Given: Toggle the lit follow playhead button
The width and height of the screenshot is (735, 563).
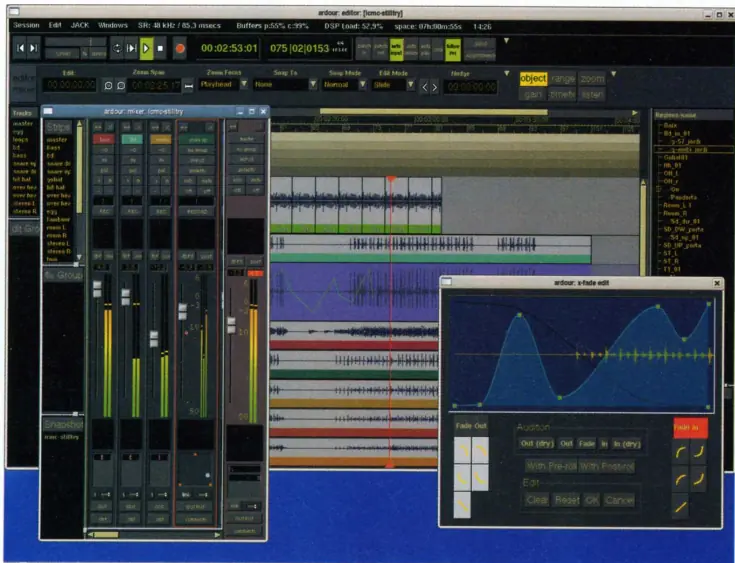Looking at the screenshot, I should (x=452, y=49).
